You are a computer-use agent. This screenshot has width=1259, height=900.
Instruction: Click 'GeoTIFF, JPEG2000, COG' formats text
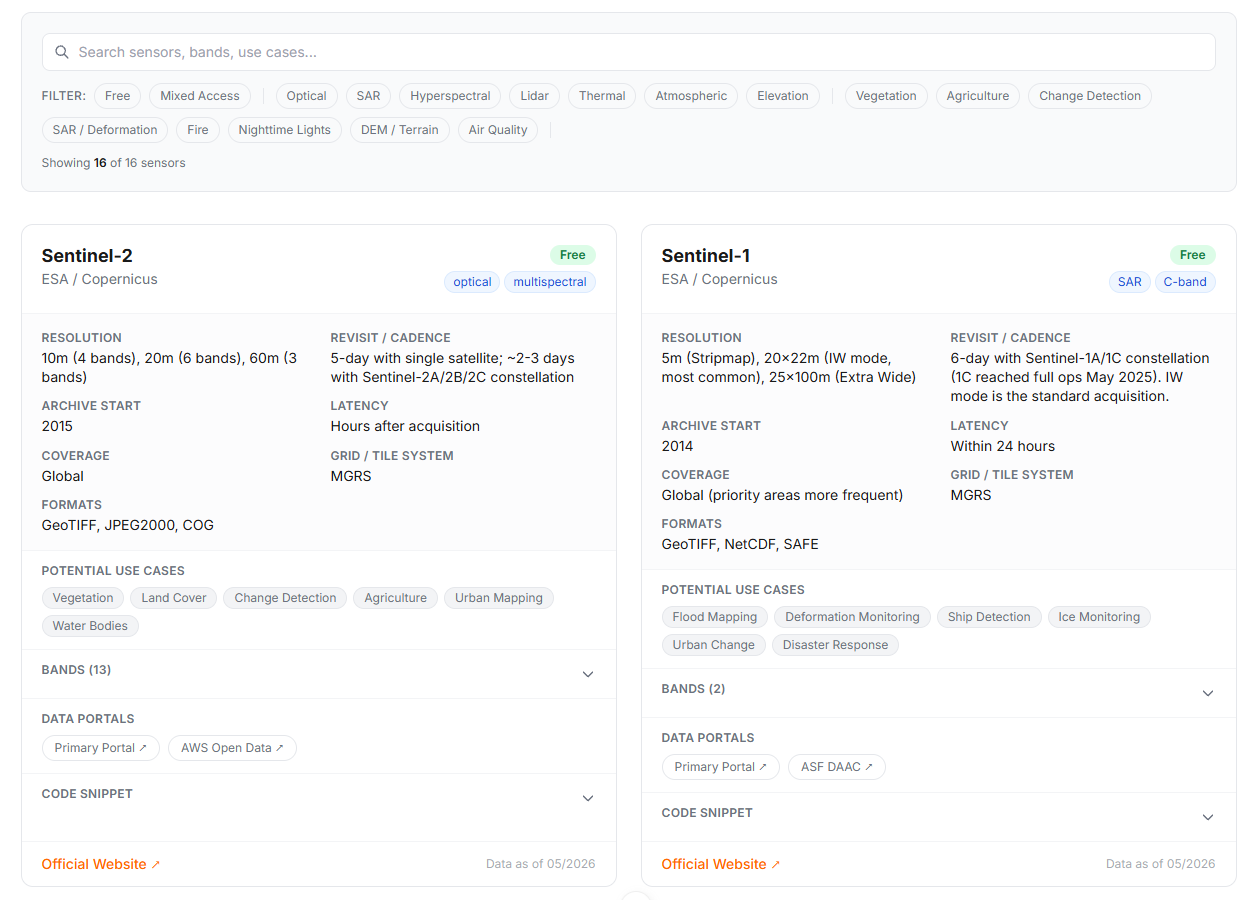point(128,525)
